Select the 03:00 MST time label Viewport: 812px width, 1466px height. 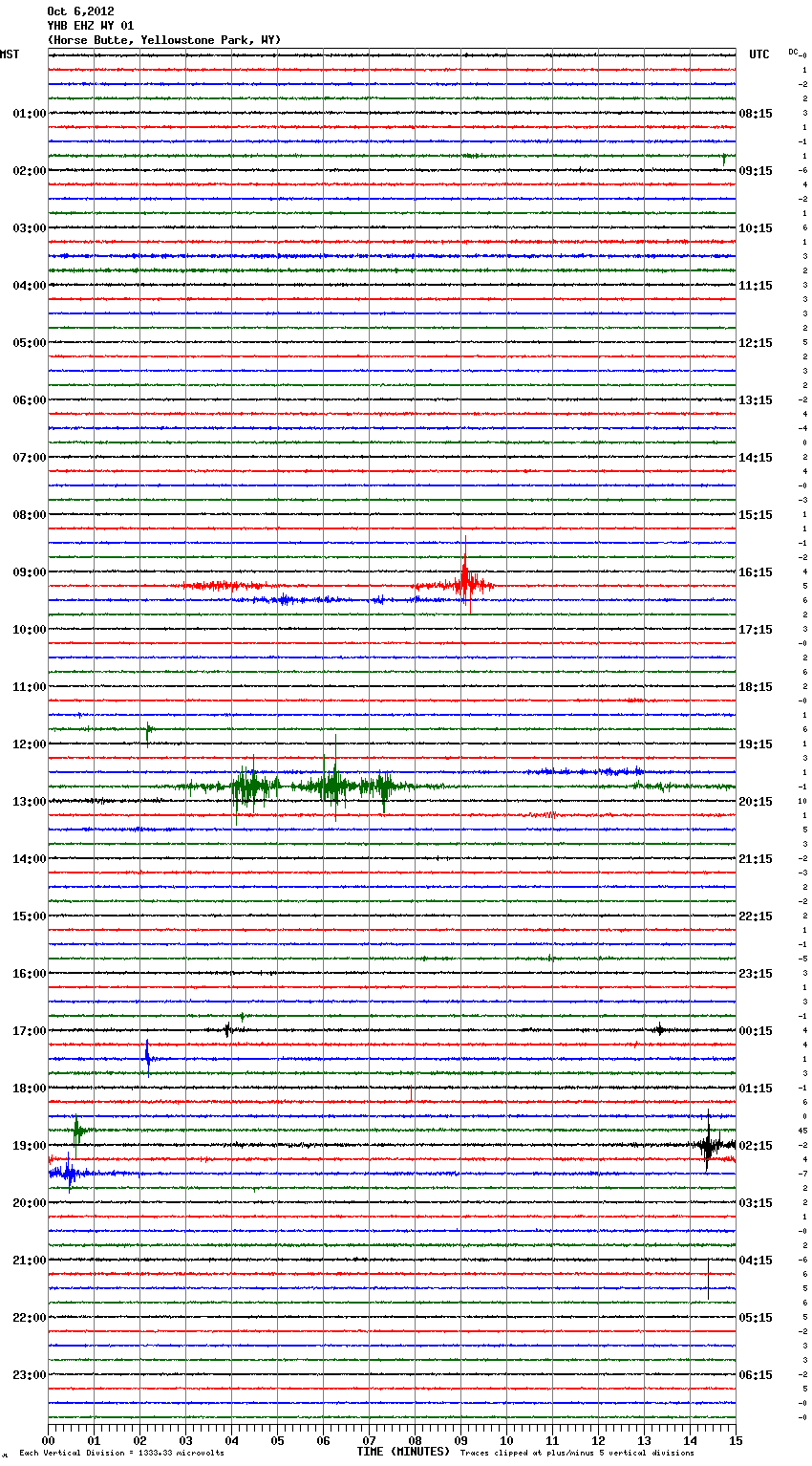point(30,228)
